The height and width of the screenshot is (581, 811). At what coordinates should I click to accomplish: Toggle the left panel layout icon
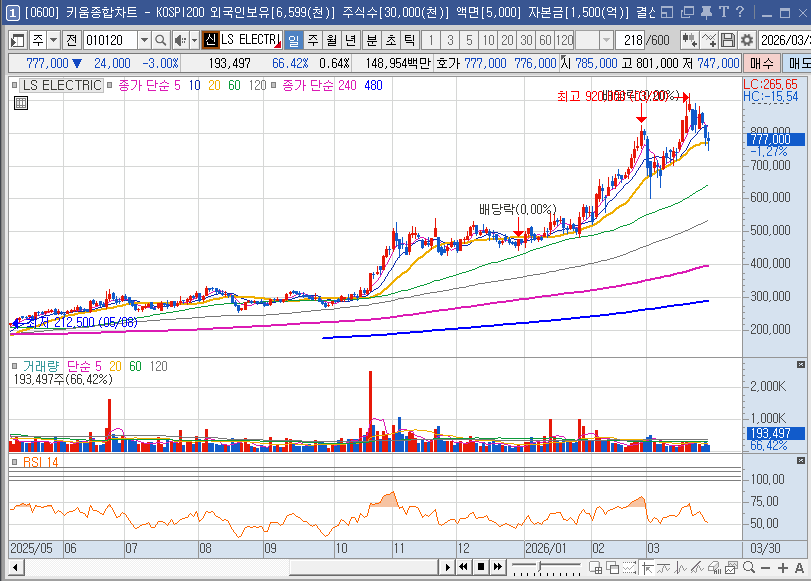[x=18, y=40]
